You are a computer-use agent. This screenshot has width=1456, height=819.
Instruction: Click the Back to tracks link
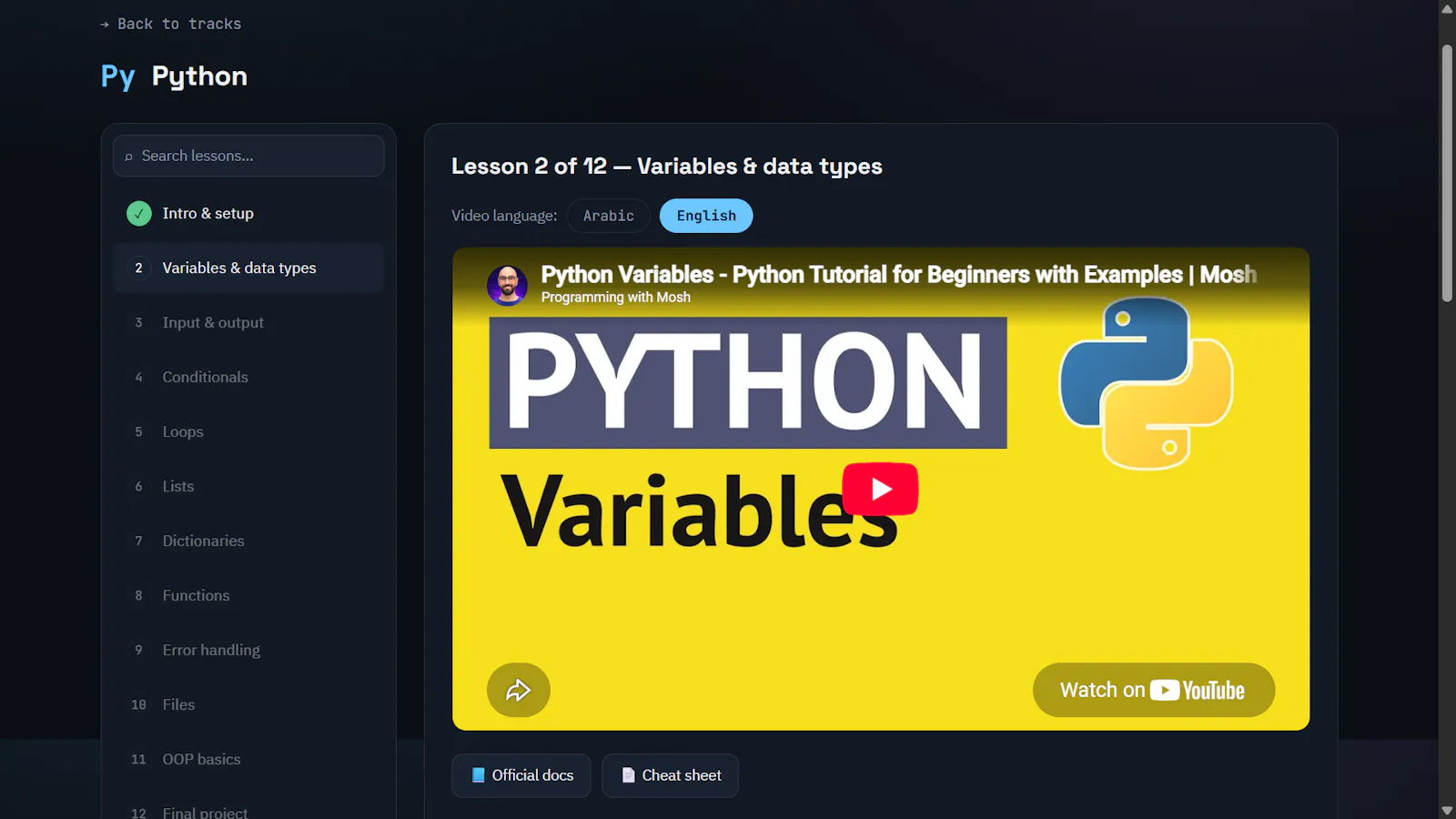pos(170,24)
